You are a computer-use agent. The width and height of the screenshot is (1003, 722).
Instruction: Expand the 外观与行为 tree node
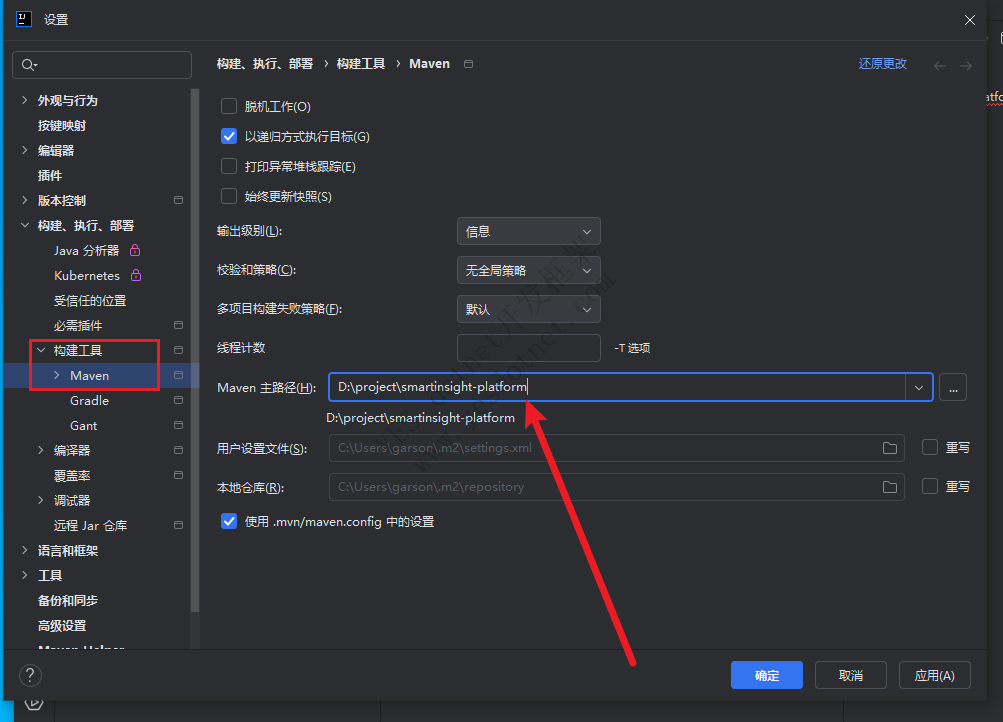pos(25,100)
